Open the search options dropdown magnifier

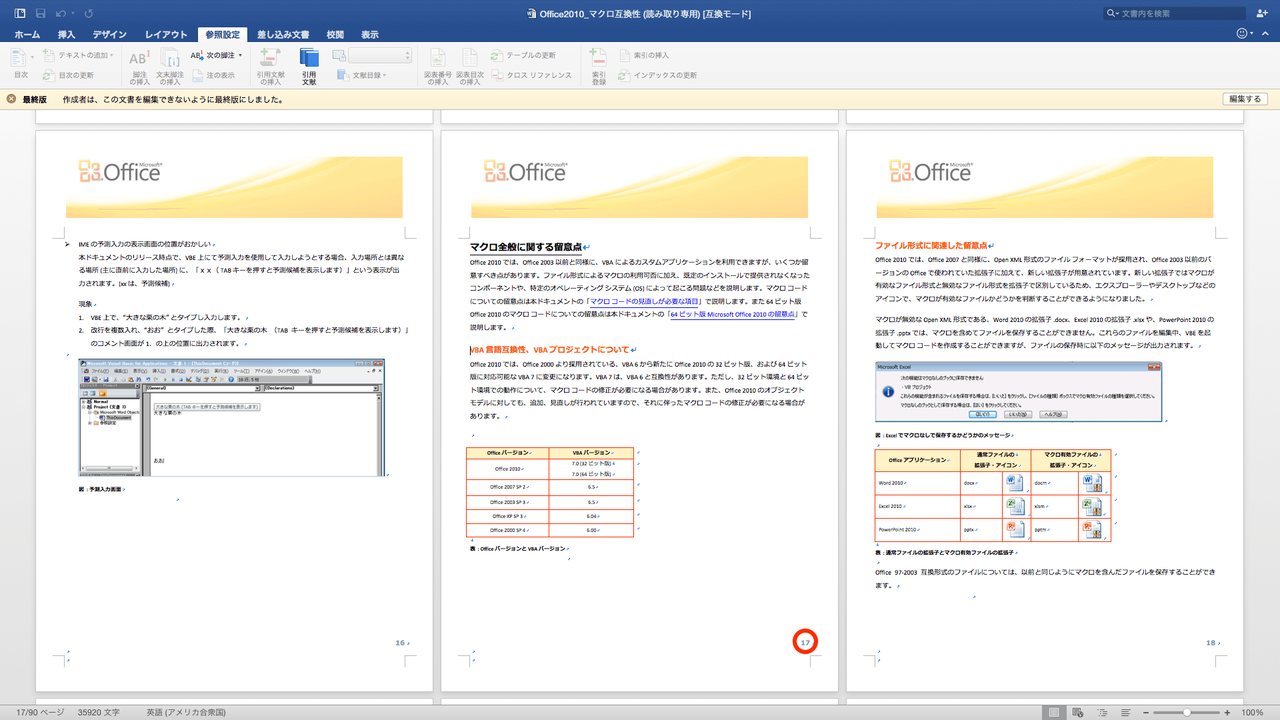click(1115, 14)
